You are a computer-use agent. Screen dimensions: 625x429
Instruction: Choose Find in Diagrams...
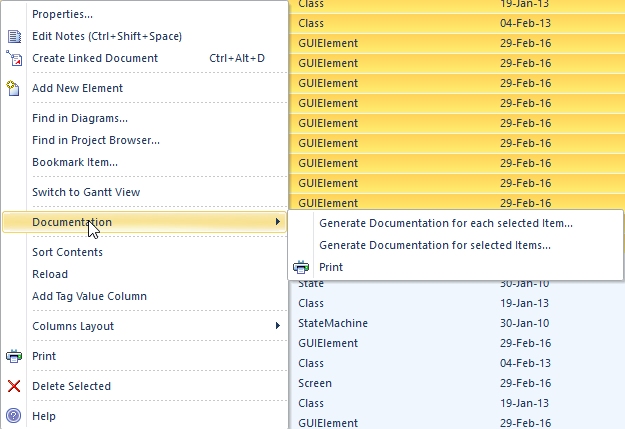coord(80,118)
